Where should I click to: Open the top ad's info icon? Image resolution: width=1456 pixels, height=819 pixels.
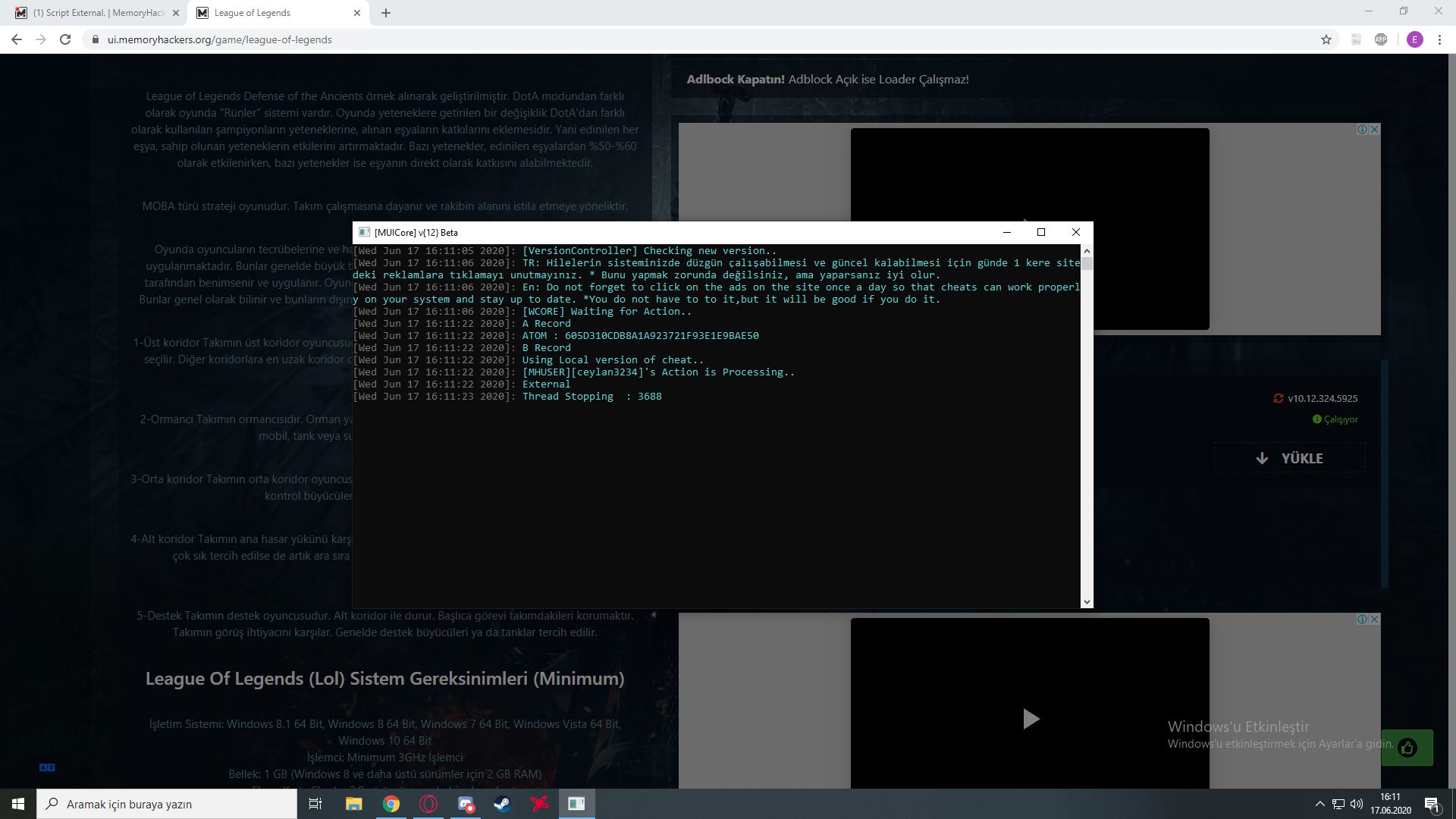point(1363,130)
